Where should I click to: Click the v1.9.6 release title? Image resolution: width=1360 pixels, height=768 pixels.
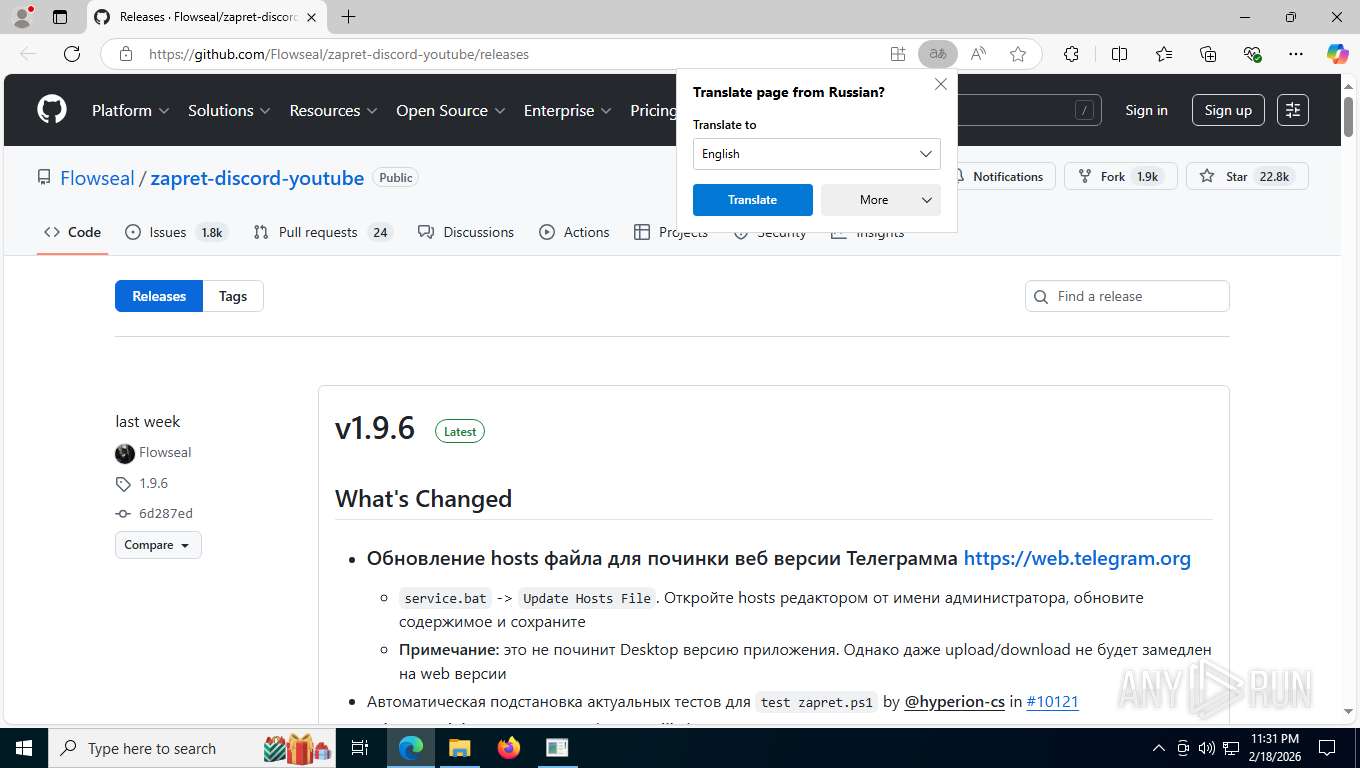click(375, 428)
